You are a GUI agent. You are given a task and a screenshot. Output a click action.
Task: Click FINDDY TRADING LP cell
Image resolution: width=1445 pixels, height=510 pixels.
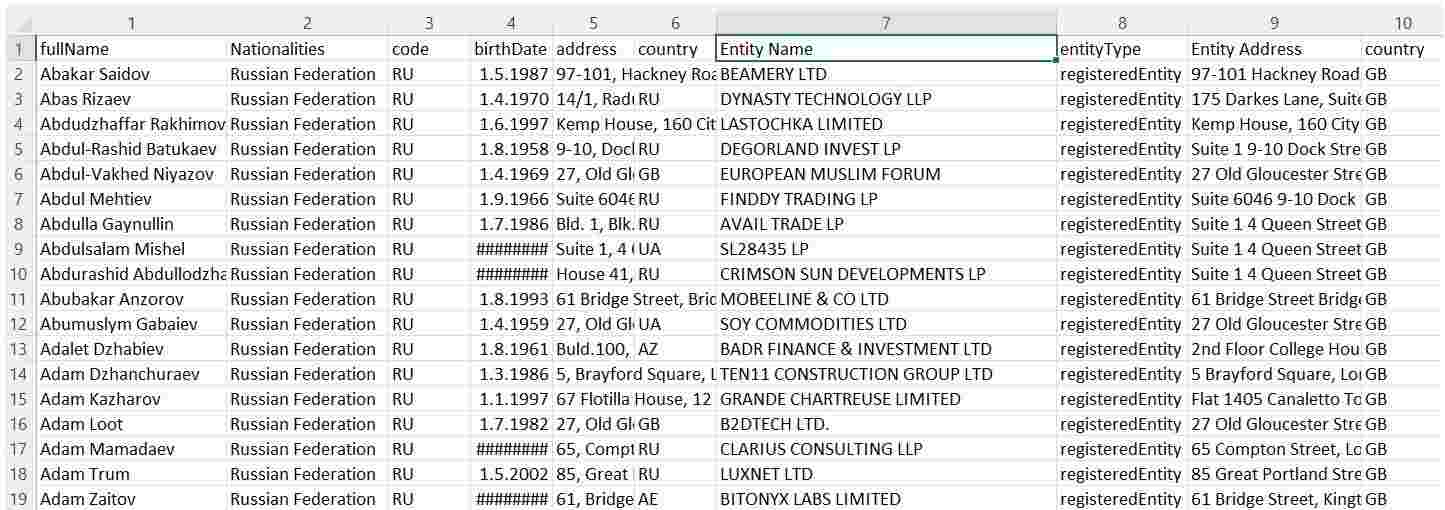pos(886,199)
